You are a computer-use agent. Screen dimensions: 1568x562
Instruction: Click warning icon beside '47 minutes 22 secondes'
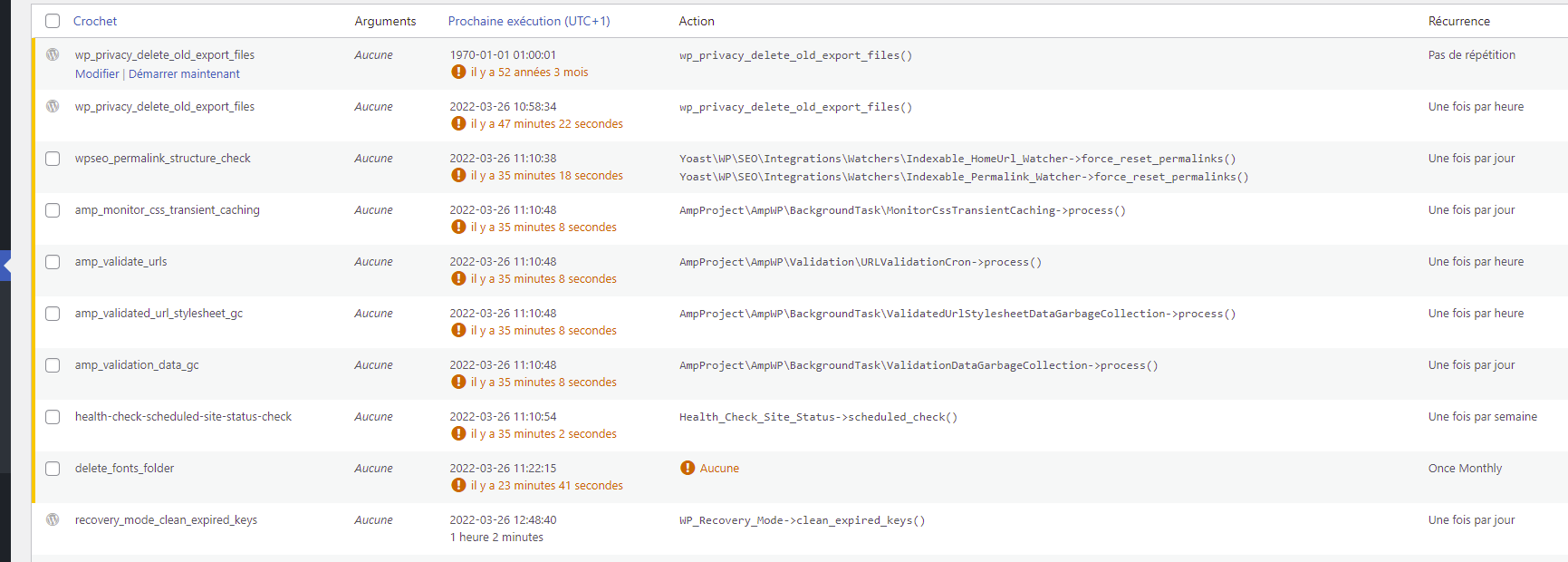(458, 123)
